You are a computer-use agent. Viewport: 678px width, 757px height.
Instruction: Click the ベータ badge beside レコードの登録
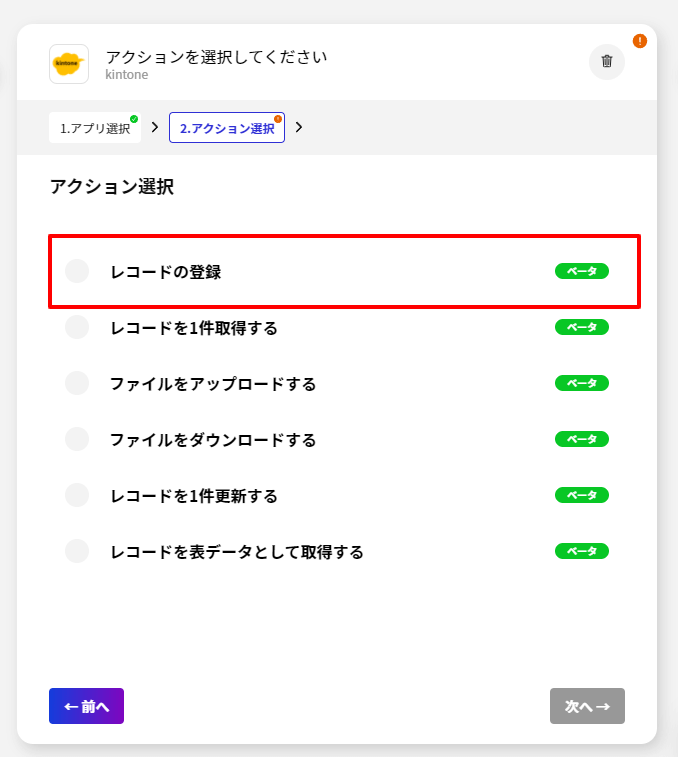tap(582, 271)
